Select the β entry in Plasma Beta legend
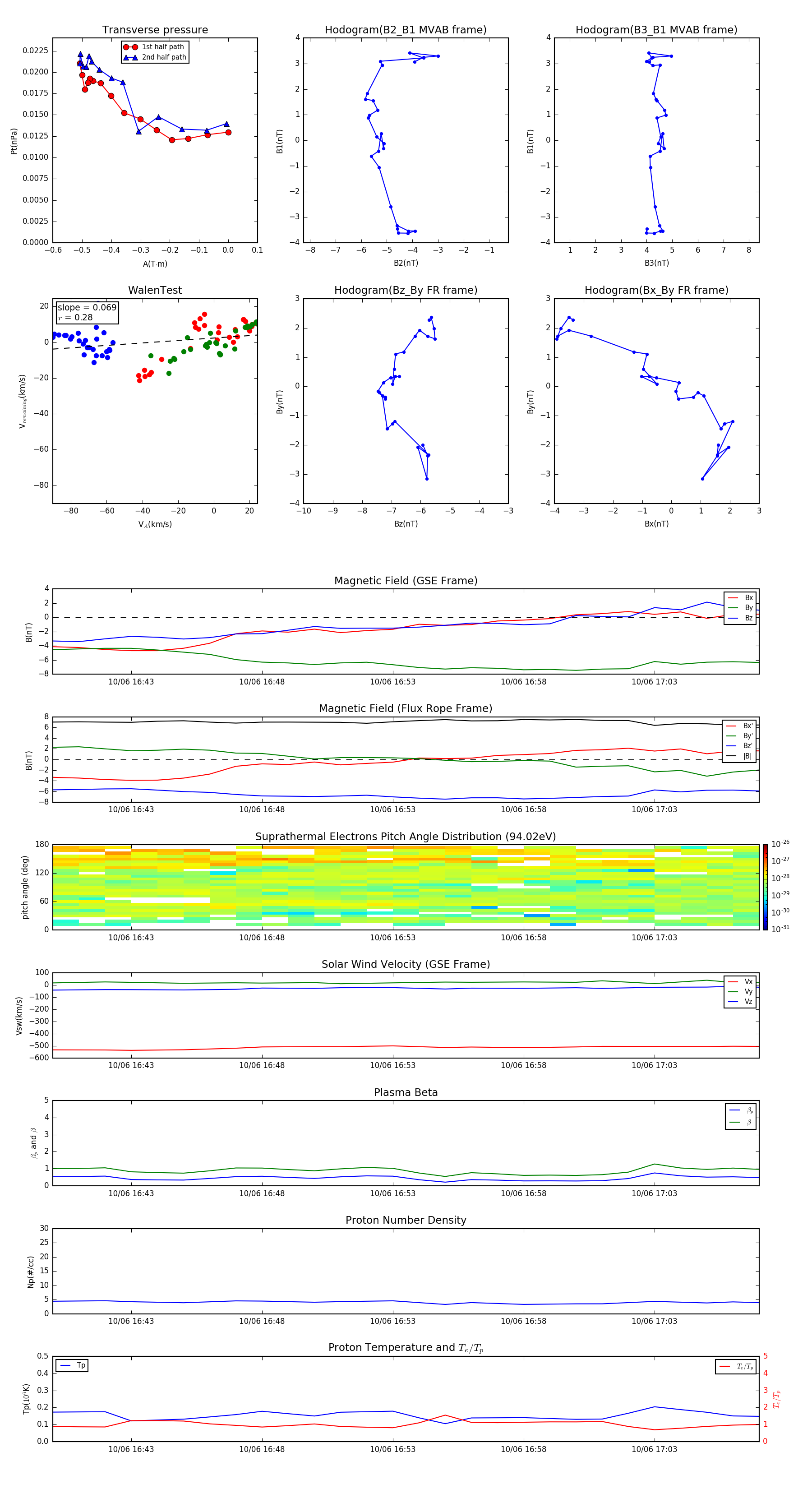812x1489 pixels. [741, 1122]
